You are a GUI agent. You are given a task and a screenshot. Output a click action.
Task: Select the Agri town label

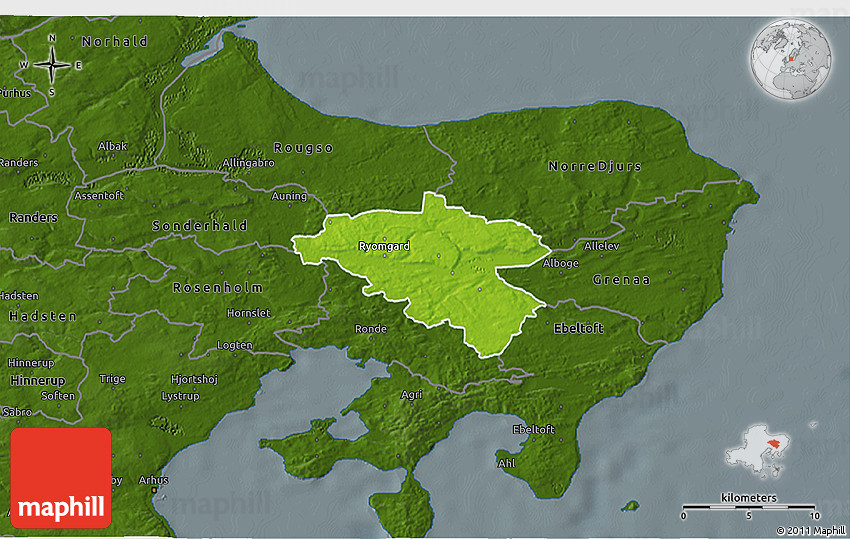click(411, 395)
